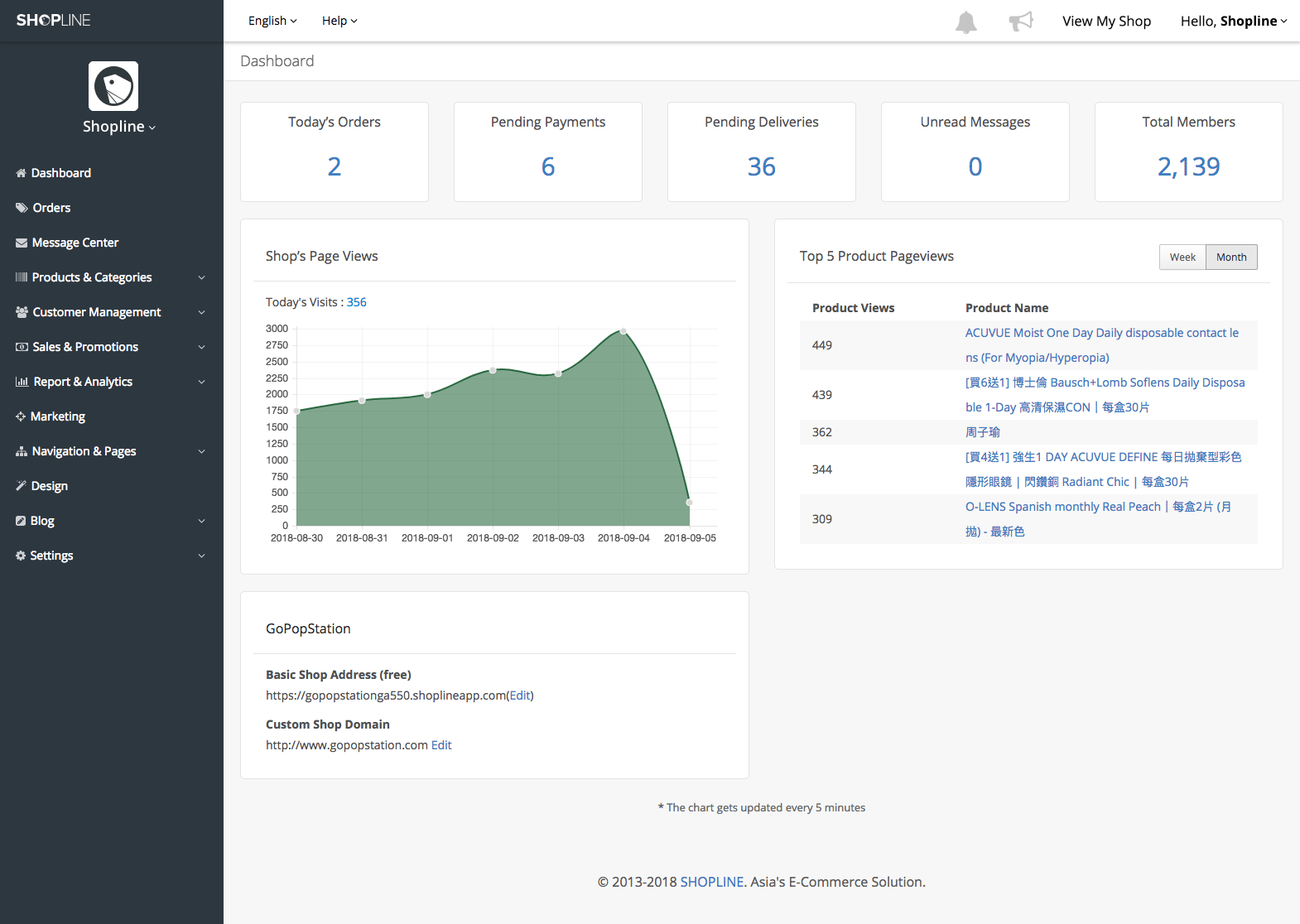Click the 2018-09-05 chart data point
This screenshot has width=1300, height=924.
click(x=689, y=503)
